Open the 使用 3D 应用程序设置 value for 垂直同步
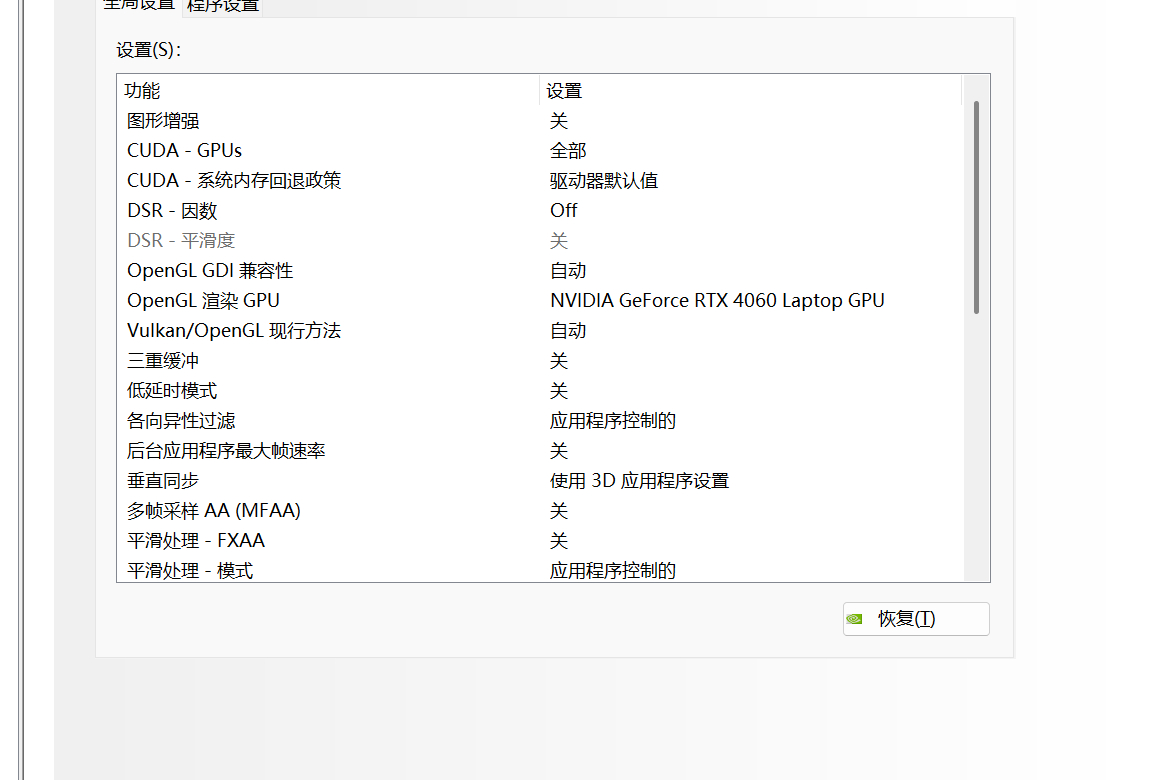The height and width of the screenshot is (780, 1152). point(639,481)
